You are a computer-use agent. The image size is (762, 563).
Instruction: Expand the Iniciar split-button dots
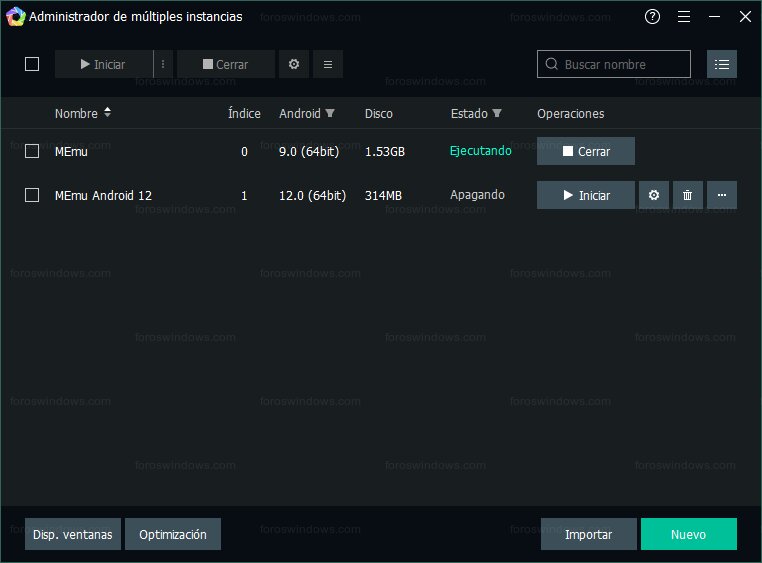click(x=163, y=64)
